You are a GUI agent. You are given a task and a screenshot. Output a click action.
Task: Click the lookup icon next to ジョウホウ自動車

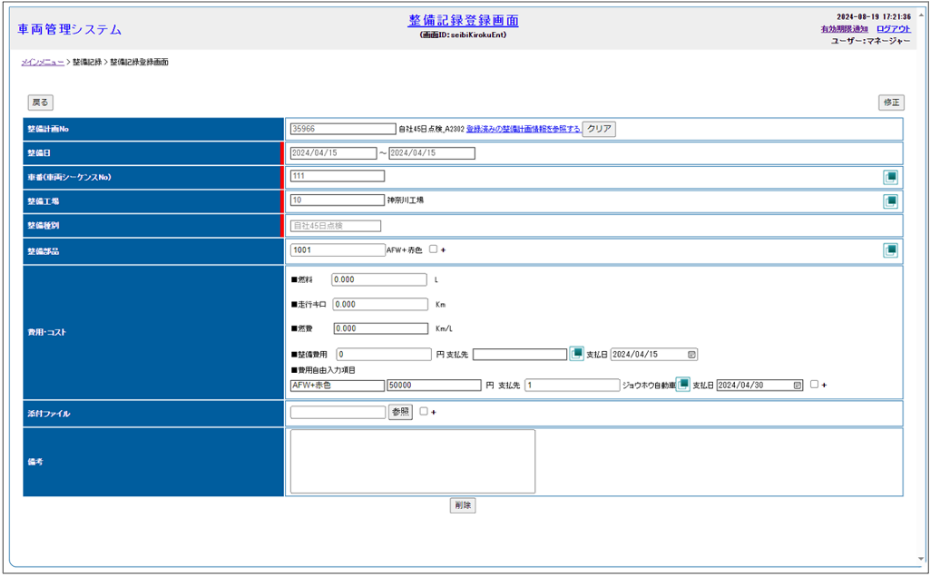pos(682,384)
